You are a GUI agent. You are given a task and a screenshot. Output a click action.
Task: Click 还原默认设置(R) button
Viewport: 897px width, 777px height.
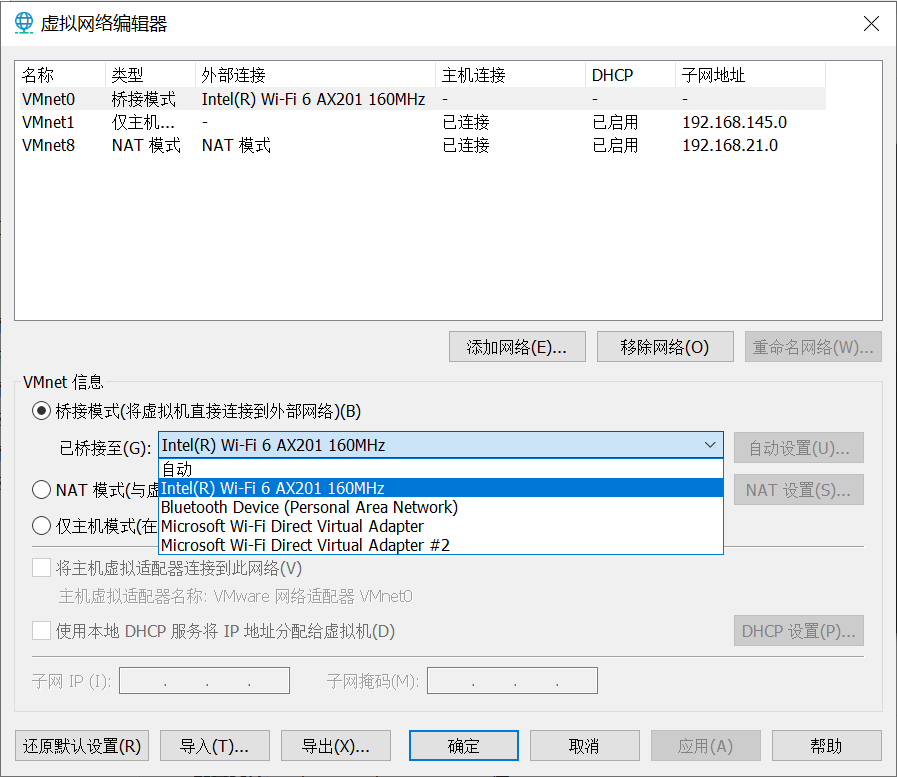pos(82,746)
